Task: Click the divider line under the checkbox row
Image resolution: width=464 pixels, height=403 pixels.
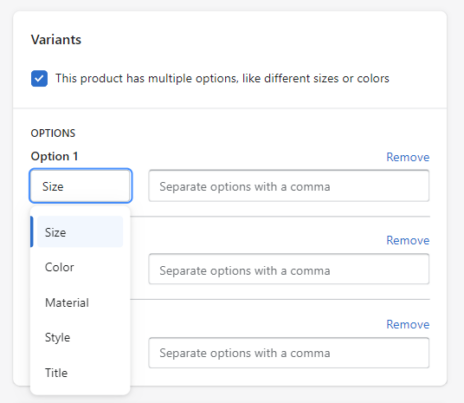Action: (230, 108)
